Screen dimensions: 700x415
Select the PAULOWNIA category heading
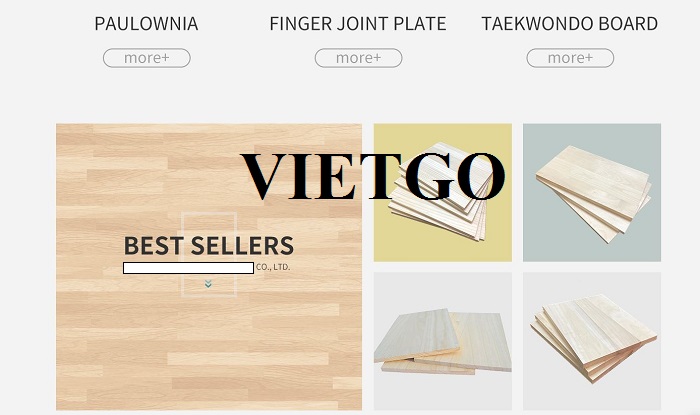pos(146,24)
